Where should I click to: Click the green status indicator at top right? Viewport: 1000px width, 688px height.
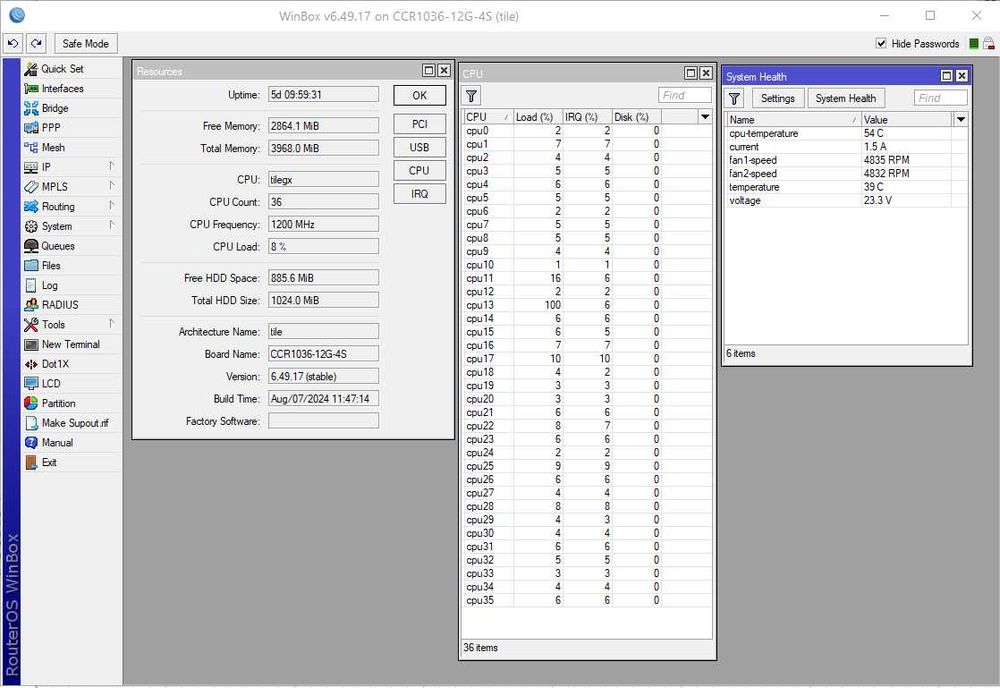point(974,43)
